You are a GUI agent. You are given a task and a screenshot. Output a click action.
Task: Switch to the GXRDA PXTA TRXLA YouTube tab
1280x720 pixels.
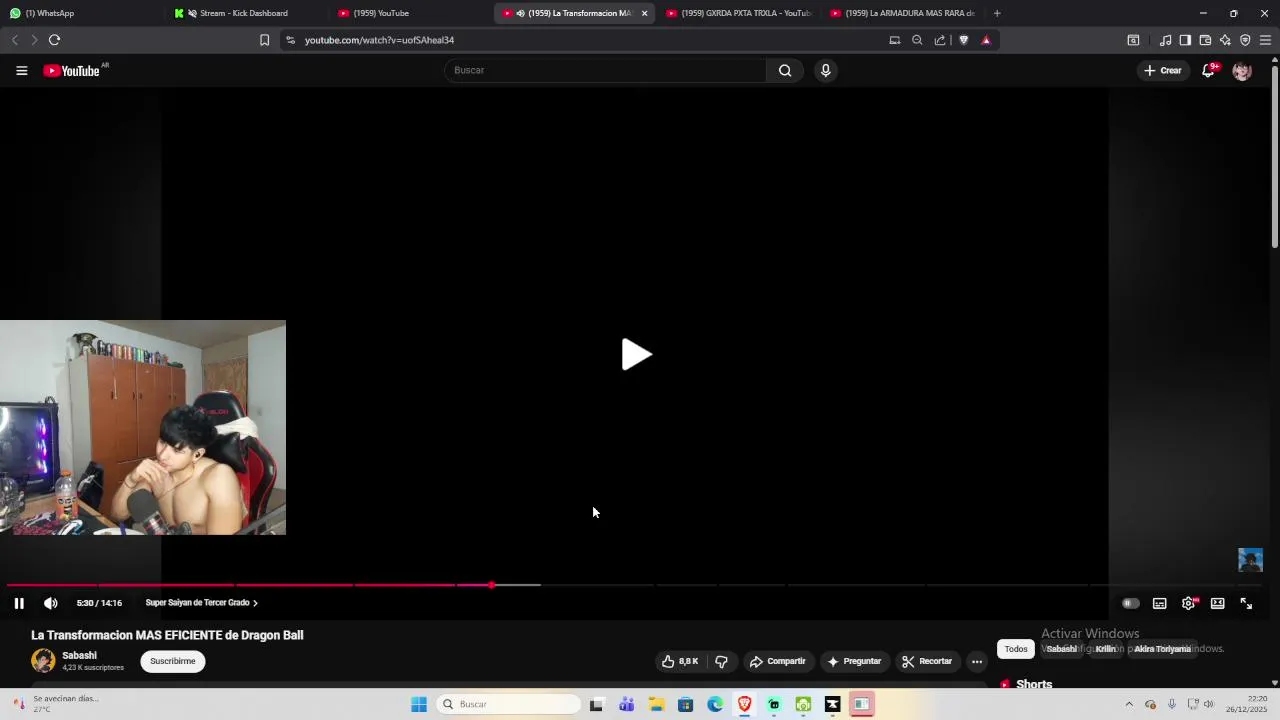click(739, 13)
